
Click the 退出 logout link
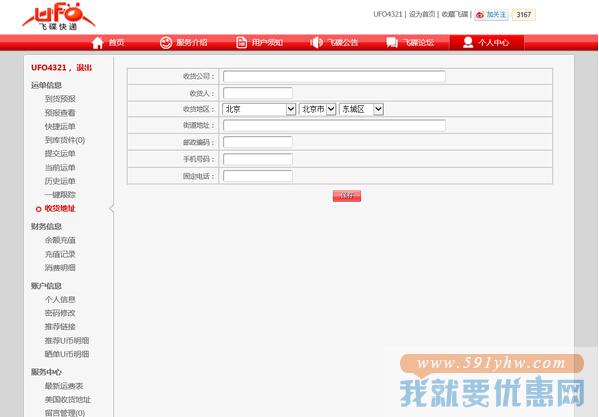pos(84,68)
